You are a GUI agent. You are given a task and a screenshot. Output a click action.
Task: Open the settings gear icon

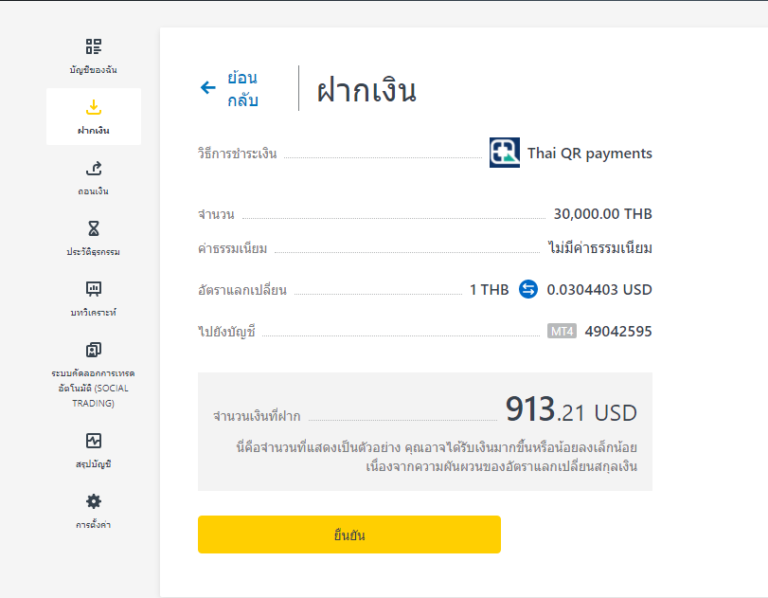[x=94, y=502]
